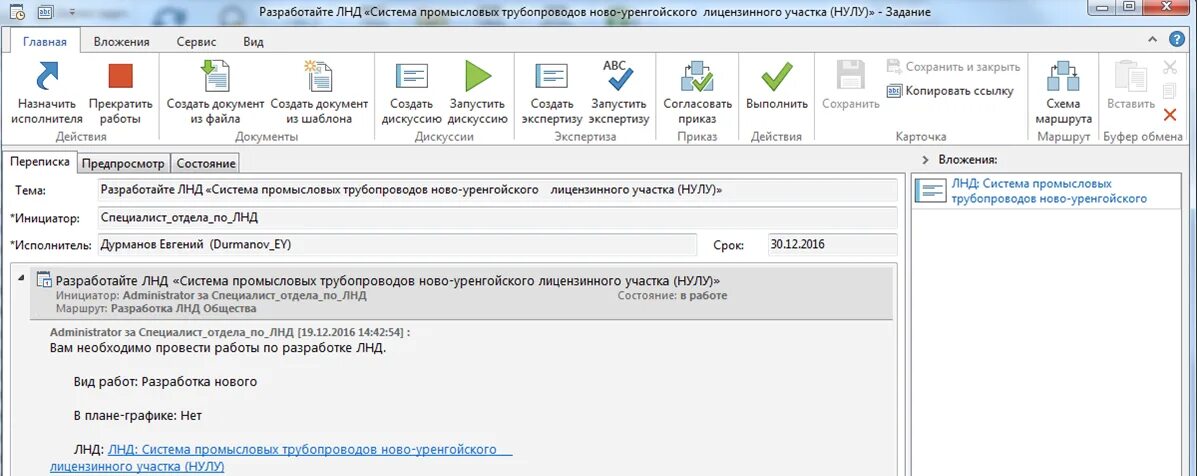Click Вставить clipboard icon

coord(1130,76)
